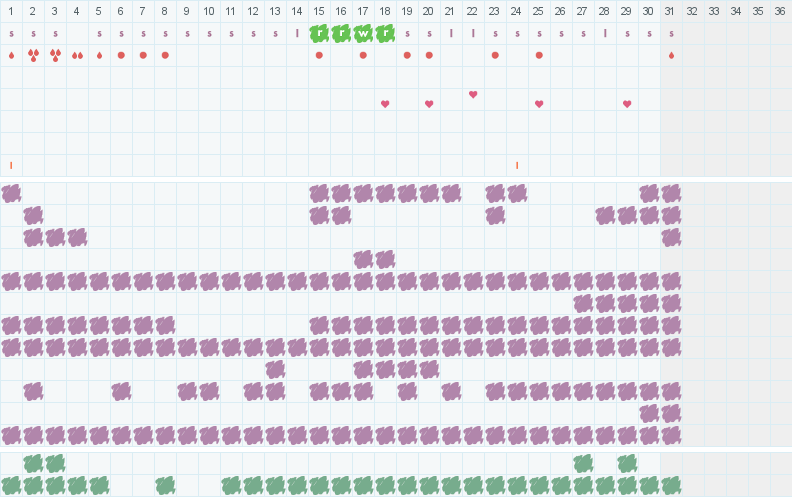Viewport: 792px width, 497px height.
Task: Click the green block on day 8
Action: pos(165,485)
